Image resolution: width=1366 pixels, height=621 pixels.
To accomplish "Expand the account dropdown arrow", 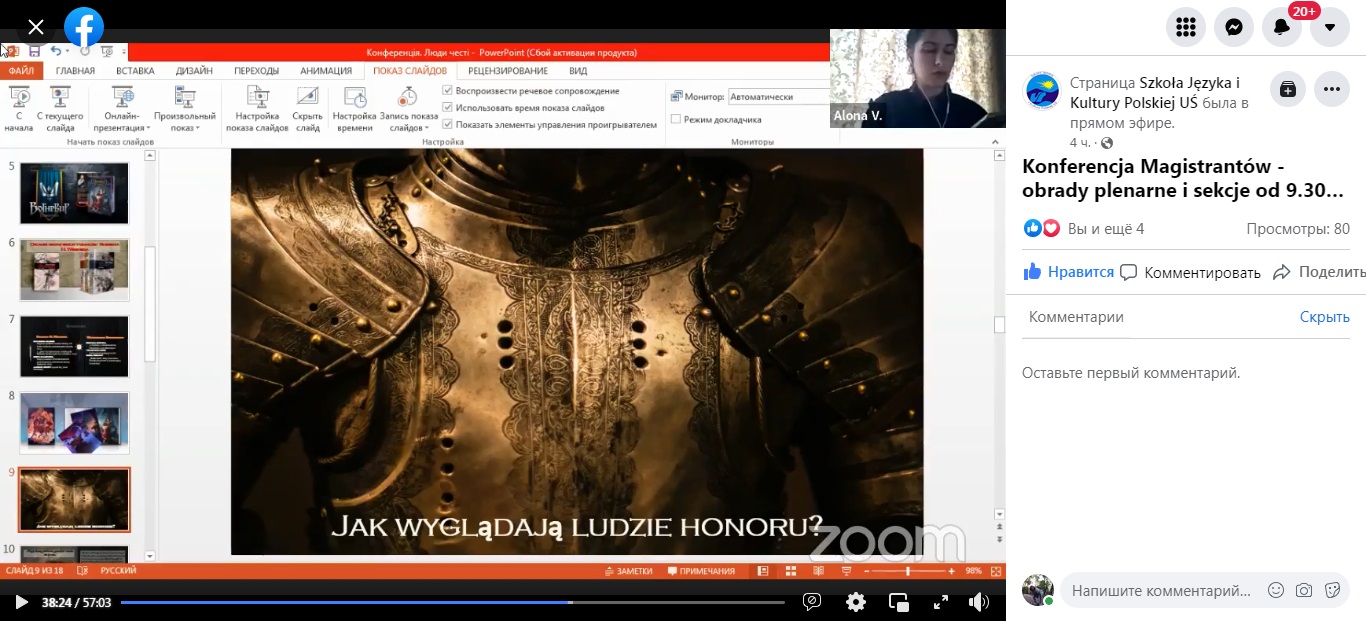I will pyautogui.click(x=1330, y=27).
